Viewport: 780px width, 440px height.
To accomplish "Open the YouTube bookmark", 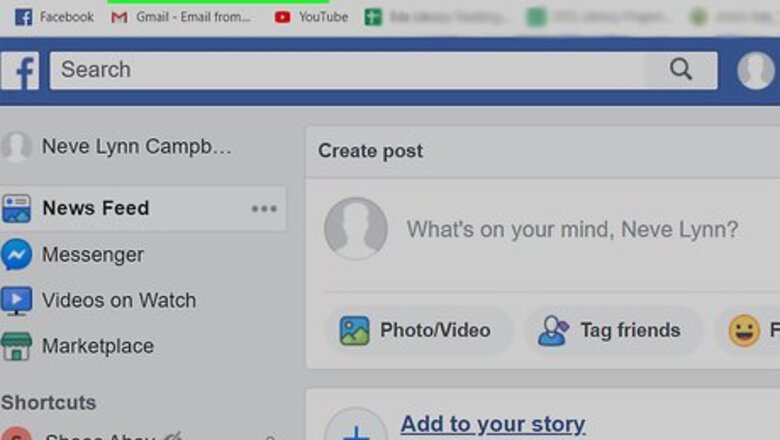I will [x=311, y=17].
